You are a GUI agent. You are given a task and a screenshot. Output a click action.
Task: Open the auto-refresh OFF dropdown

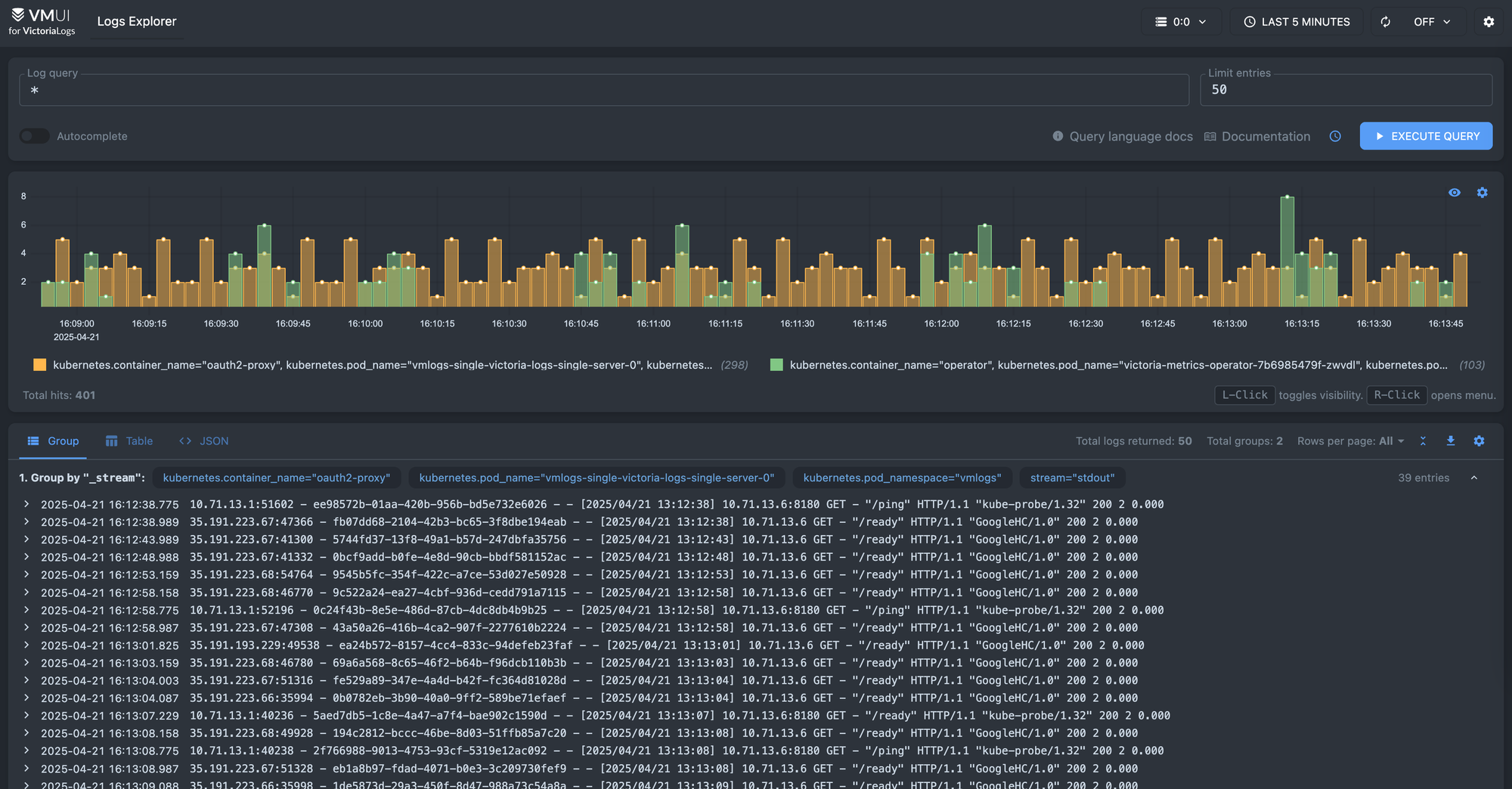[x=1432, y=22]
